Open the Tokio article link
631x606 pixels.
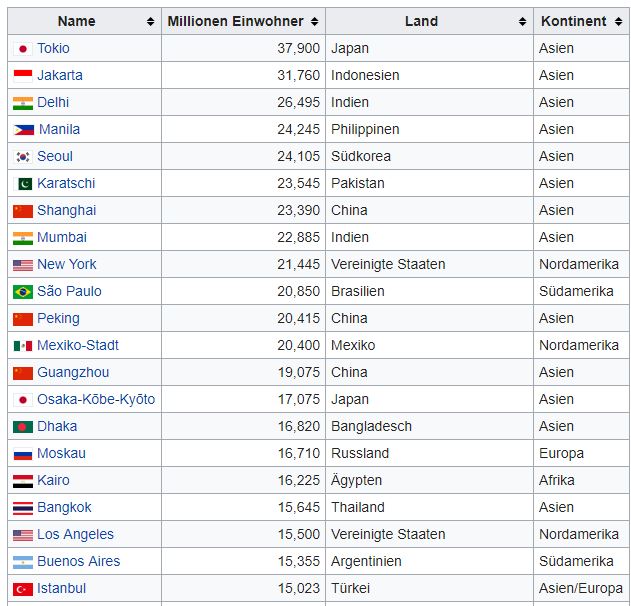53,48
